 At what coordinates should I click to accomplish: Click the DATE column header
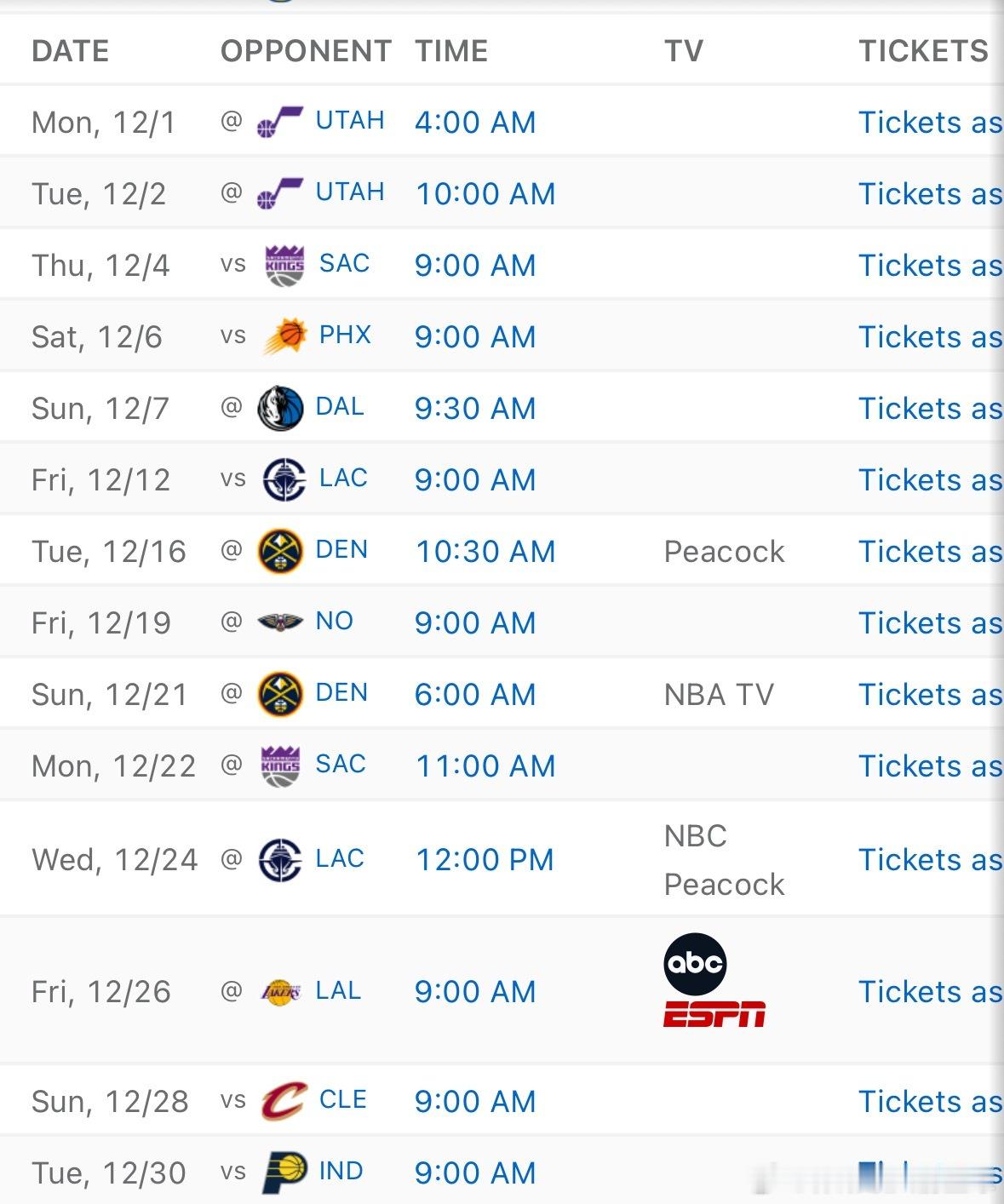[70, 51]
